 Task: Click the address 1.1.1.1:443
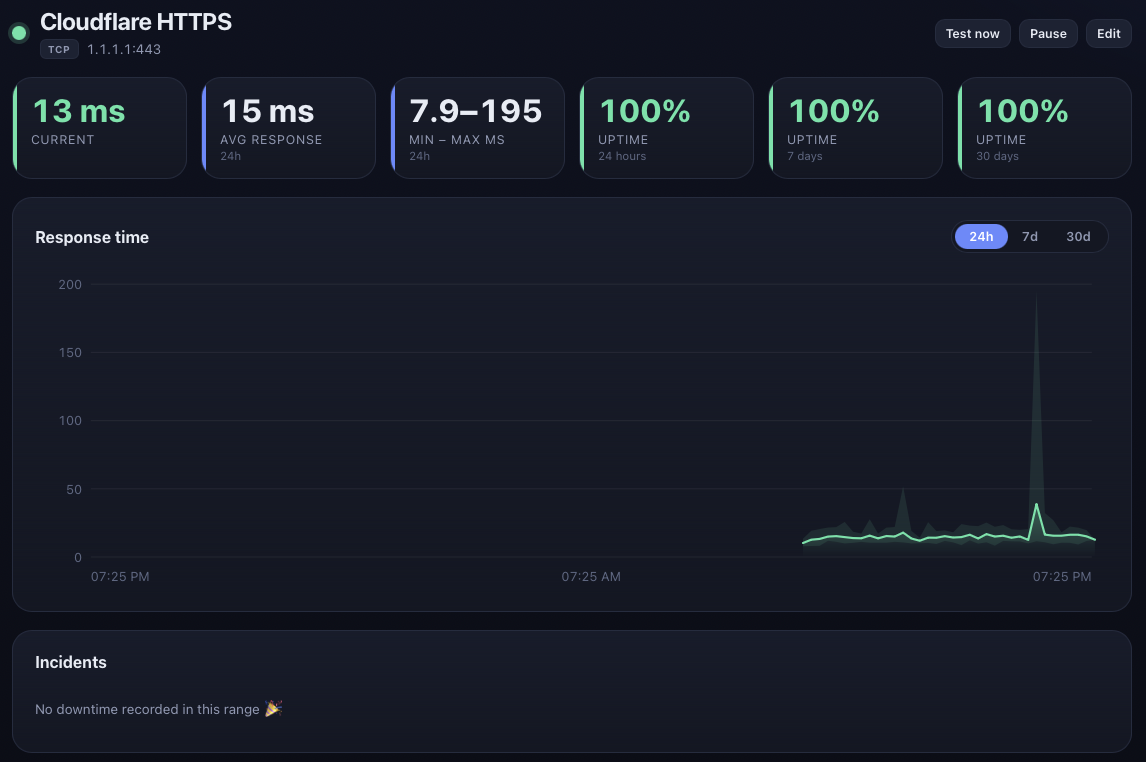click(124, 50)
